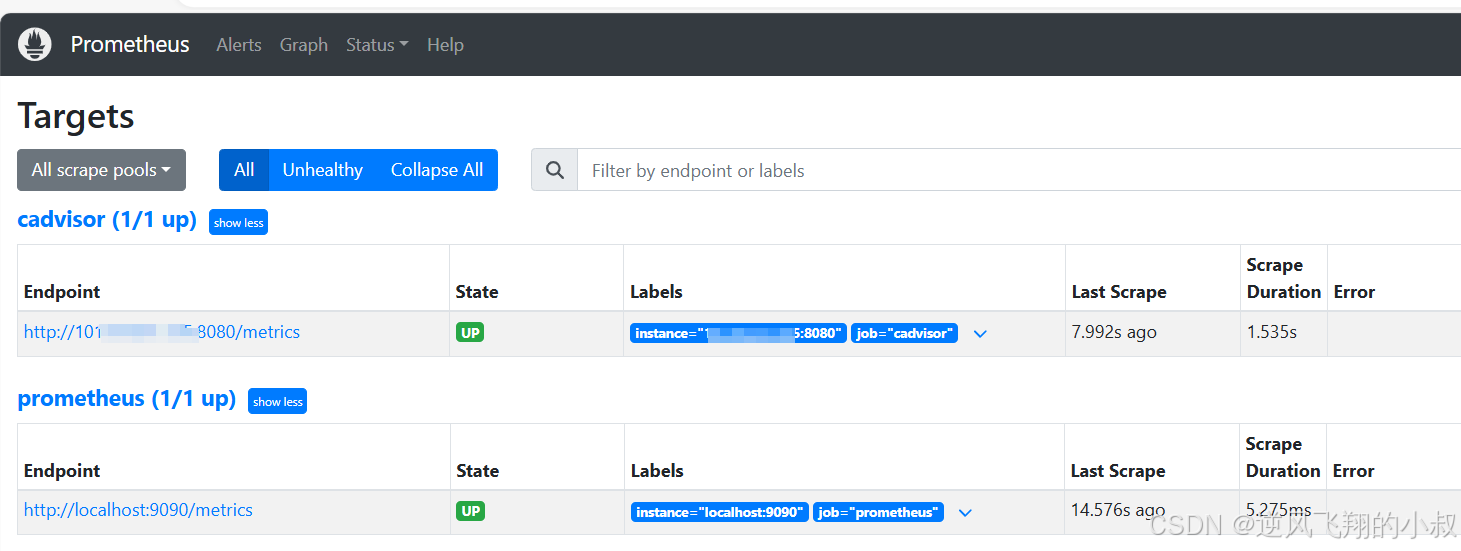
Task: Open the Alerts menu item
Action: (x=239, y=45)
